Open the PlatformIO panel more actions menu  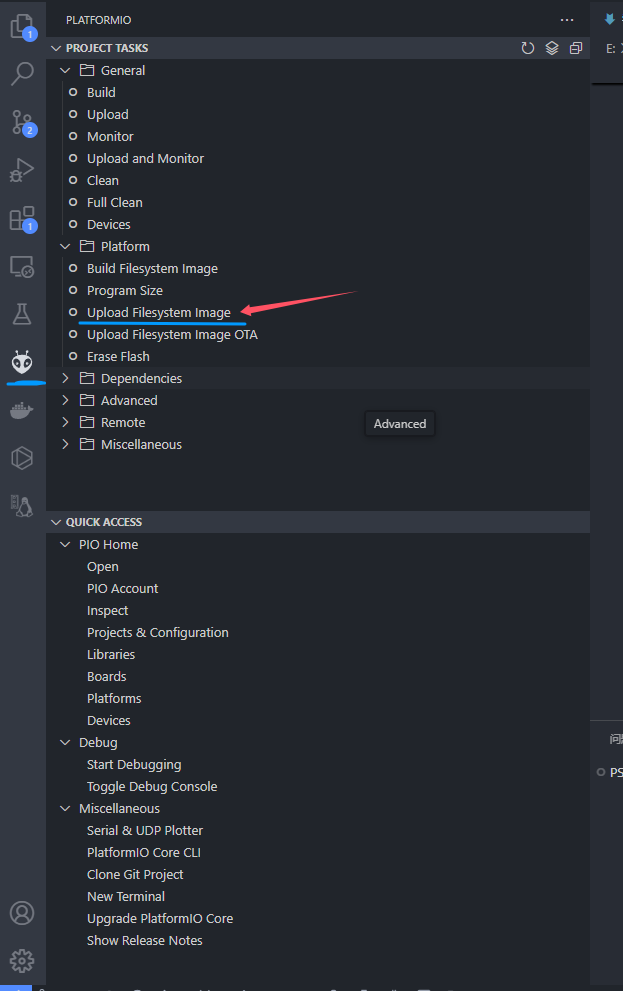pyautogui.click(x=567, y=20)
